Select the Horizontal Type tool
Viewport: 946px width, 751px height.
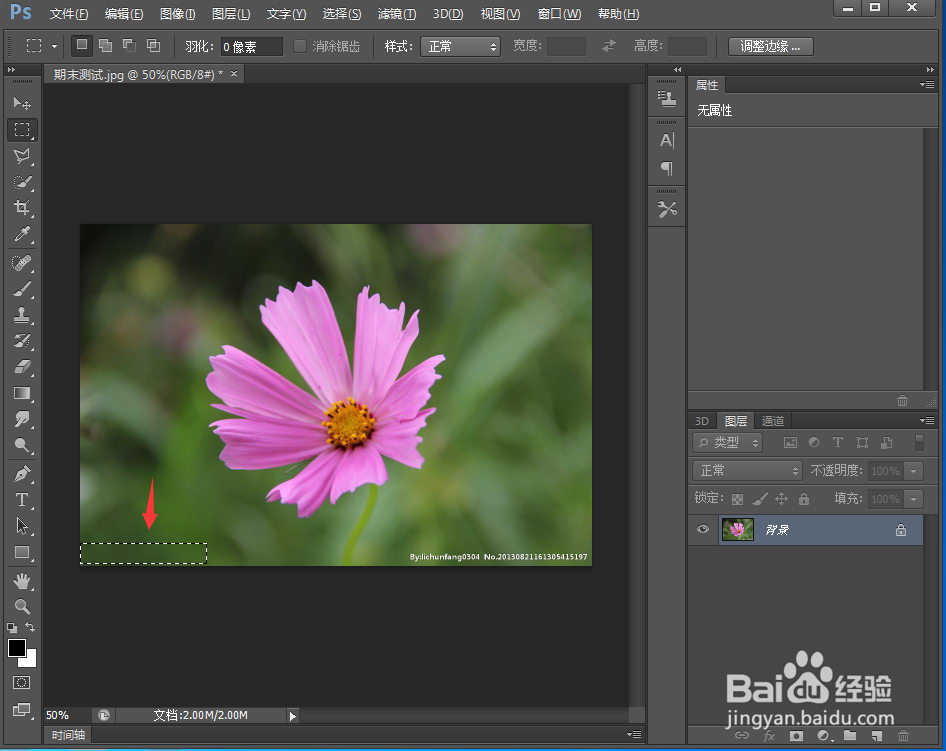[22, 500]
